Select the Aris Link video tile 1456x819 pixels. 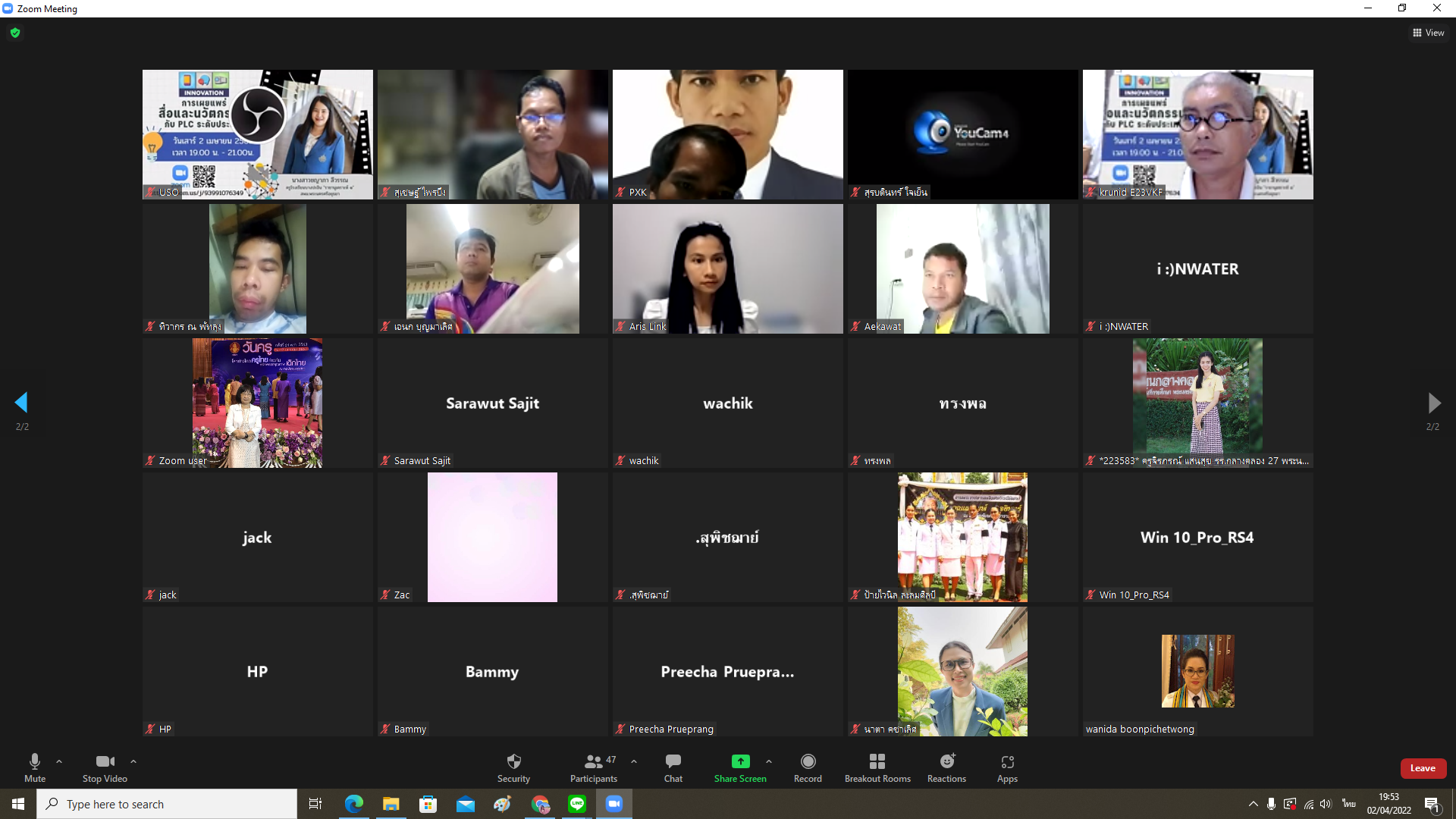(727, 268)
